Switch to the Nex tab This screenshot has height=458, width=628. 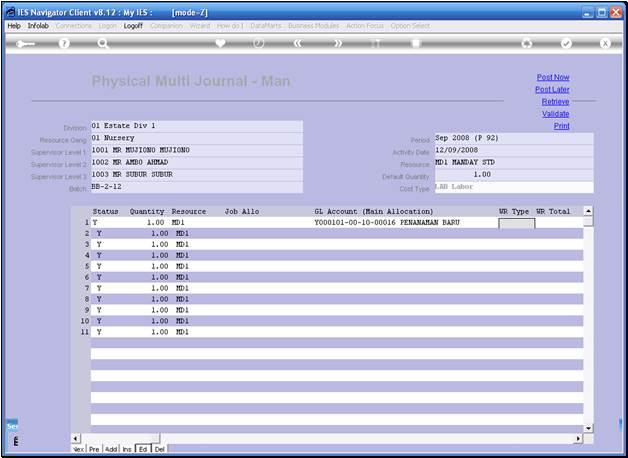78,449
